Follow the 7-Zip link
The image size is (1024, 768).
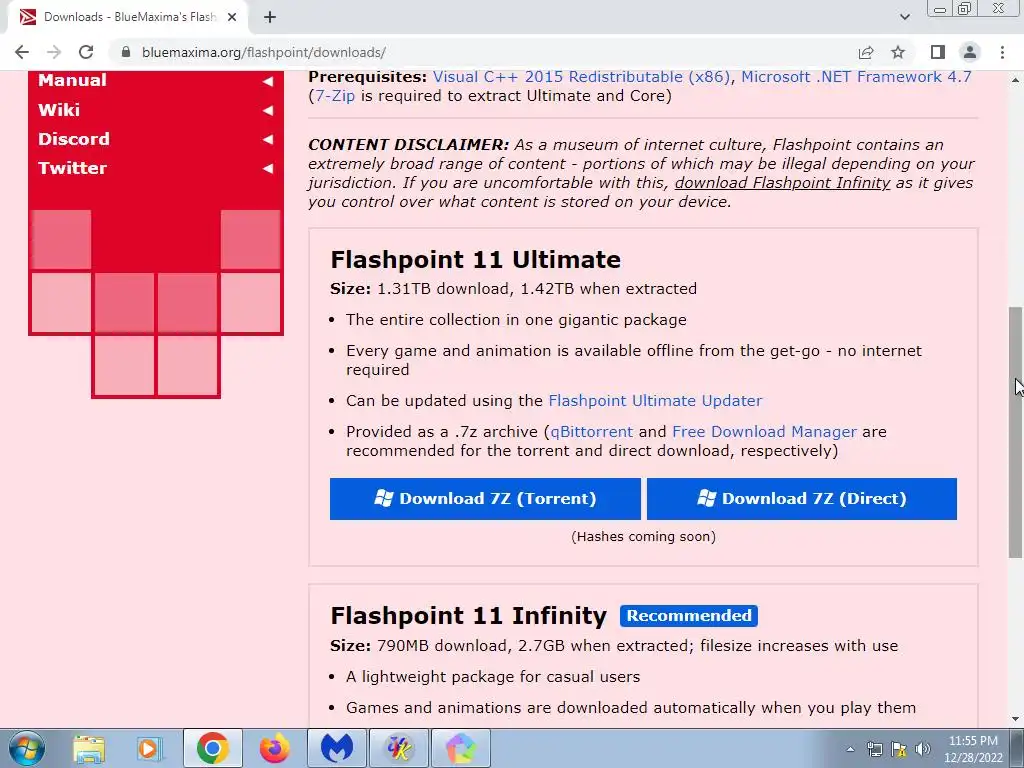coord(335,96)
